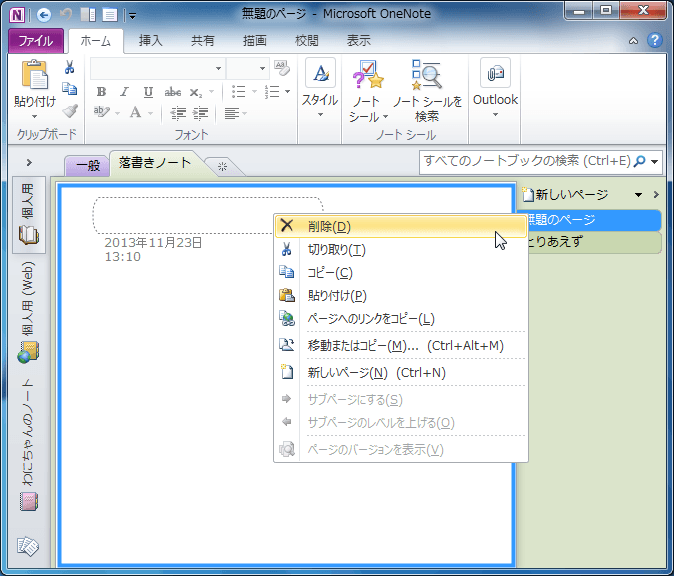The height and width of the screenshot is (576, 674).
Task: Choose コピー(C) from context menu
Action: [x=401, y=273]
